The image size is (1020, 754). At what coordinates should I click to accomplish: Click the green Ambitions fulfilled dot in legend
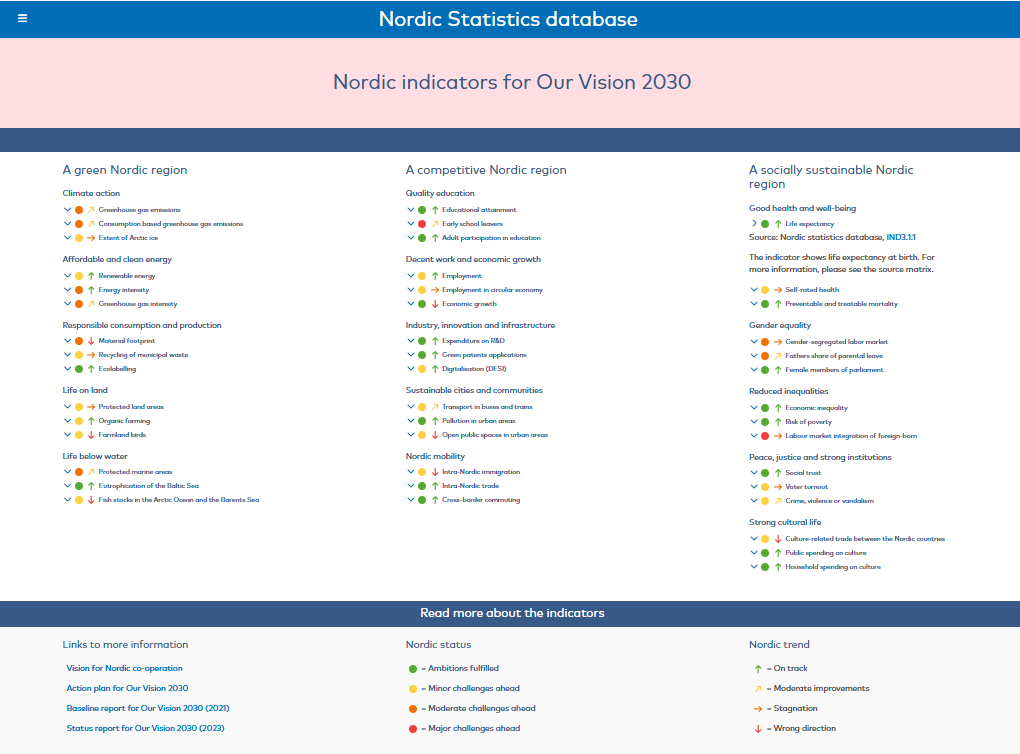(413, 668)
